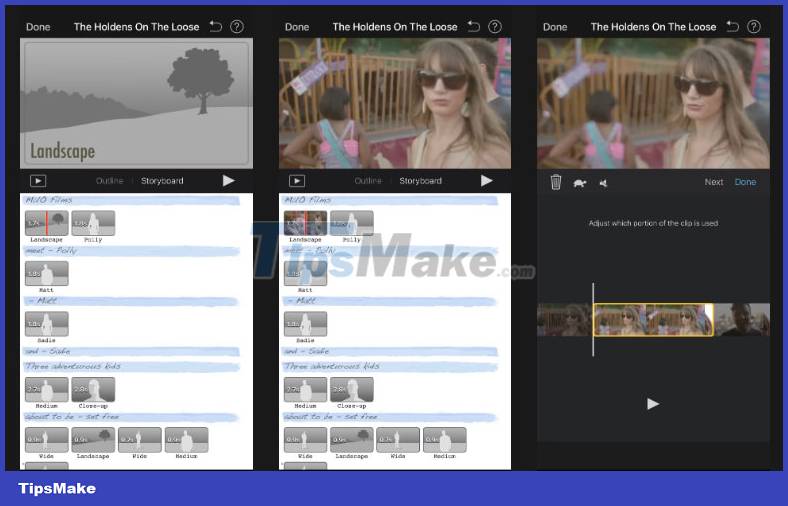Play the clip in the right panel
This screenshot has height=506, width=788.
[x=653, y=404]
